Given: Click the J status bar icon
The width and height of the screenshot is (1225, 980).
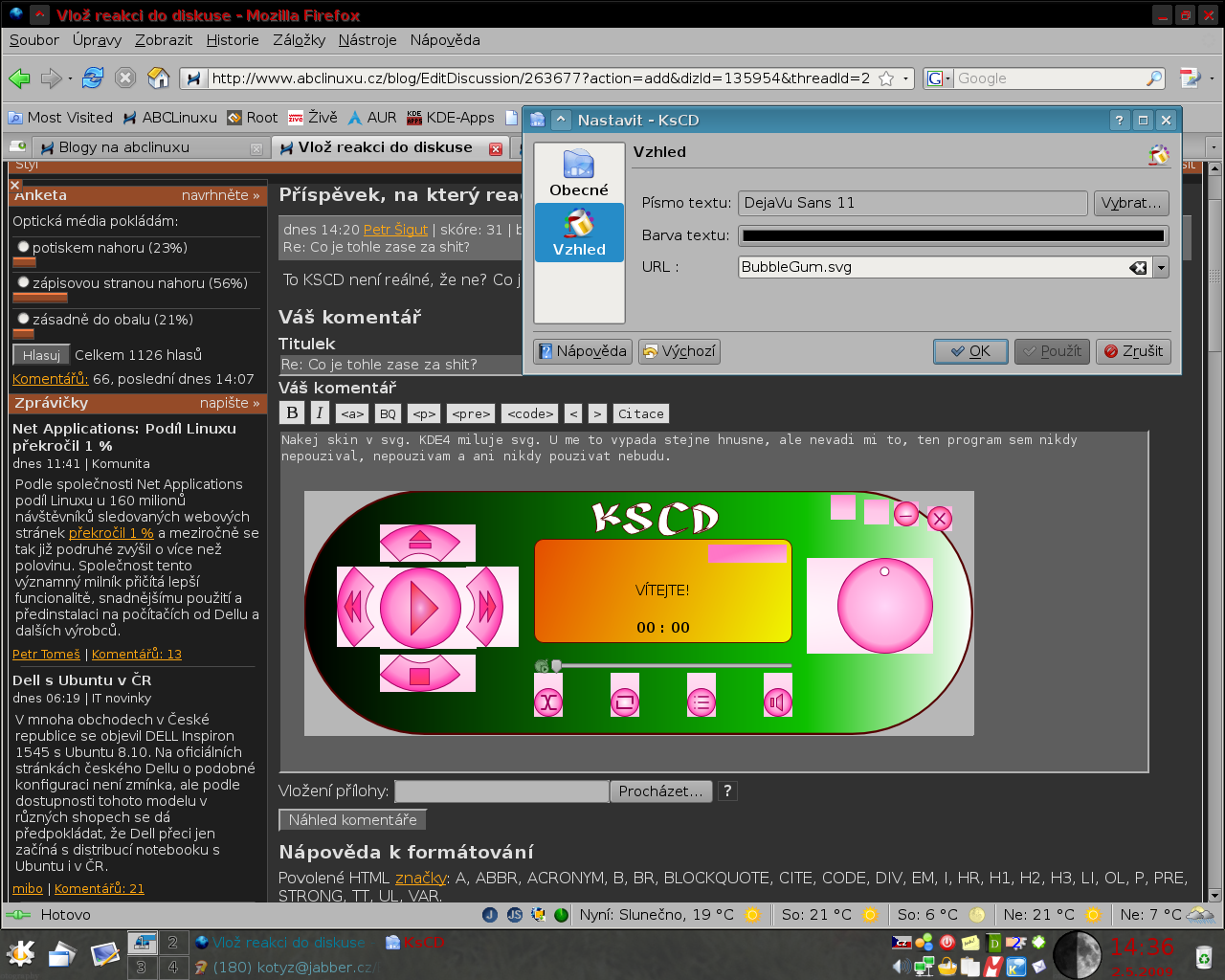Looking at the screenshot, I should click(x=490, y=915).
